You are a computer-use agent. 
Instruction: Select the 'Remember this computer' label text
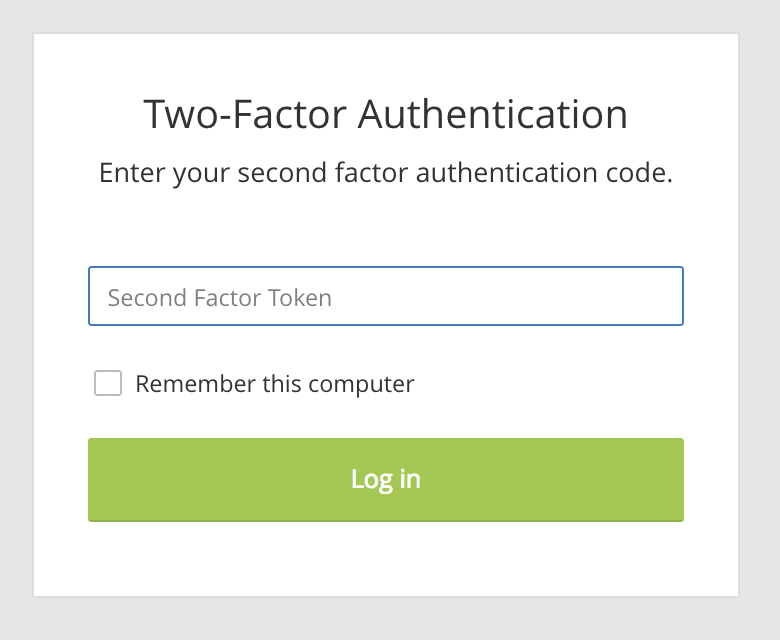(x=275, y=384)
